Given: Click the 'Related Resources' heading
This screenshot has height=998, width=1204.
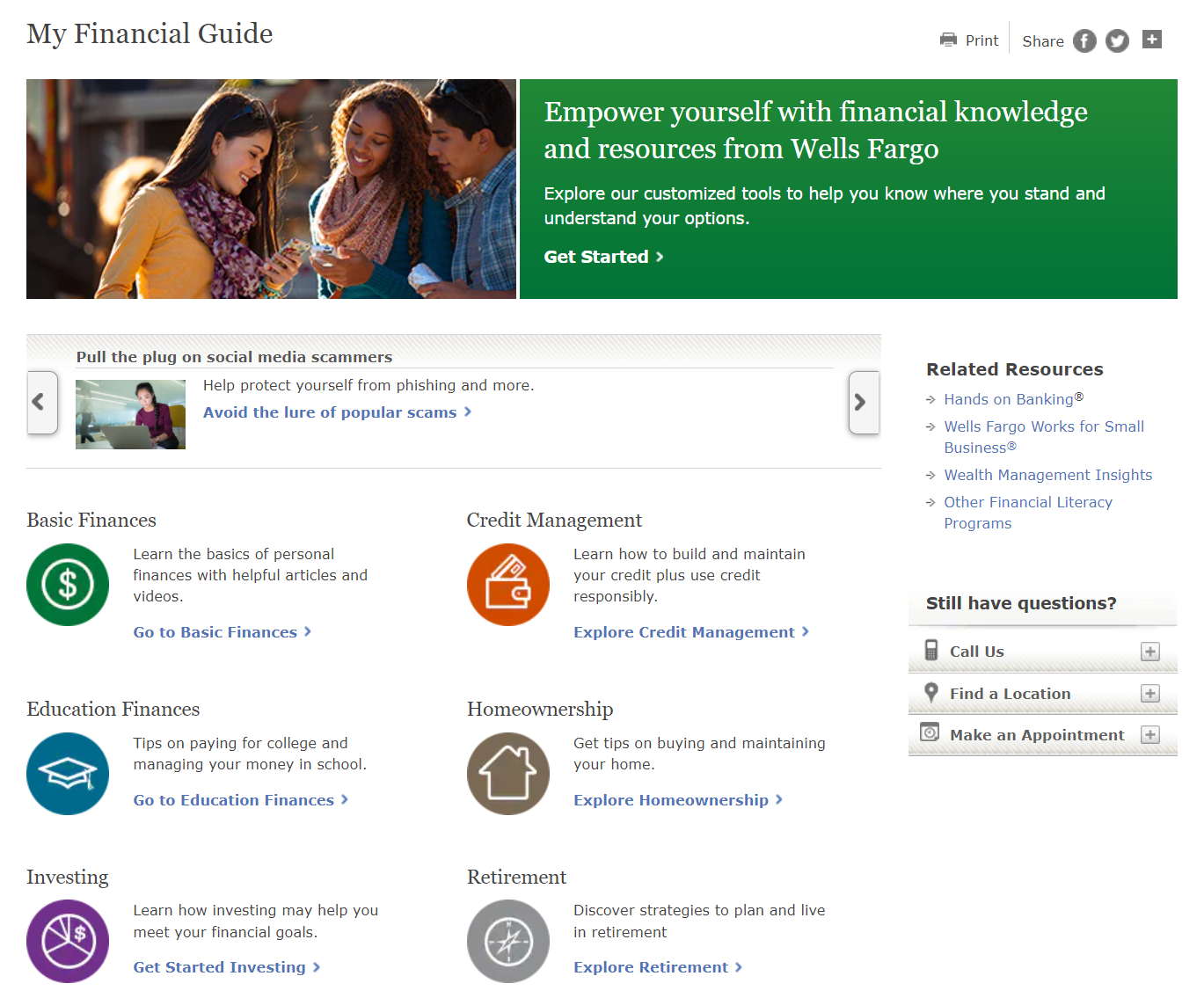Looking at the screenshot, I should coord(1014,369).
